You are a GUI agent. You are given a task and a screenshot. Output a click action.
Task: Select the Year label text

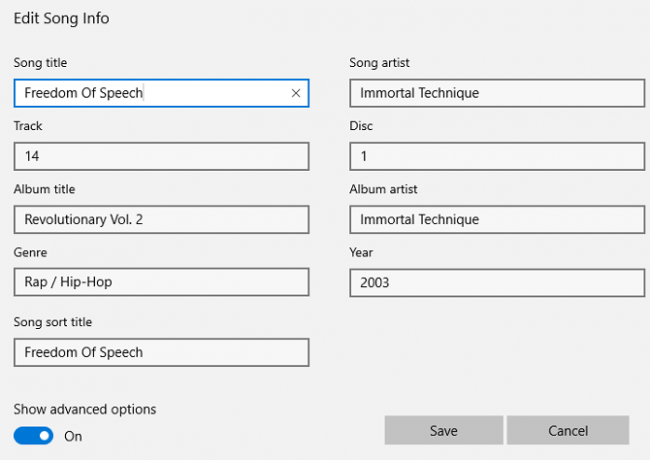(361, 252)
